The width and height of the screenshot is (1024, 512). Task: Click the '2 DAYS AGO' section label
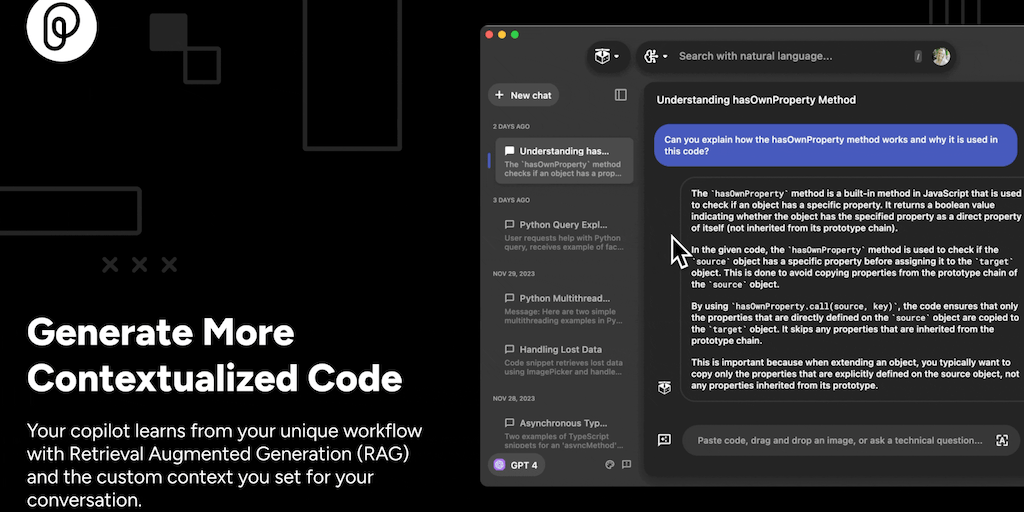511,127
